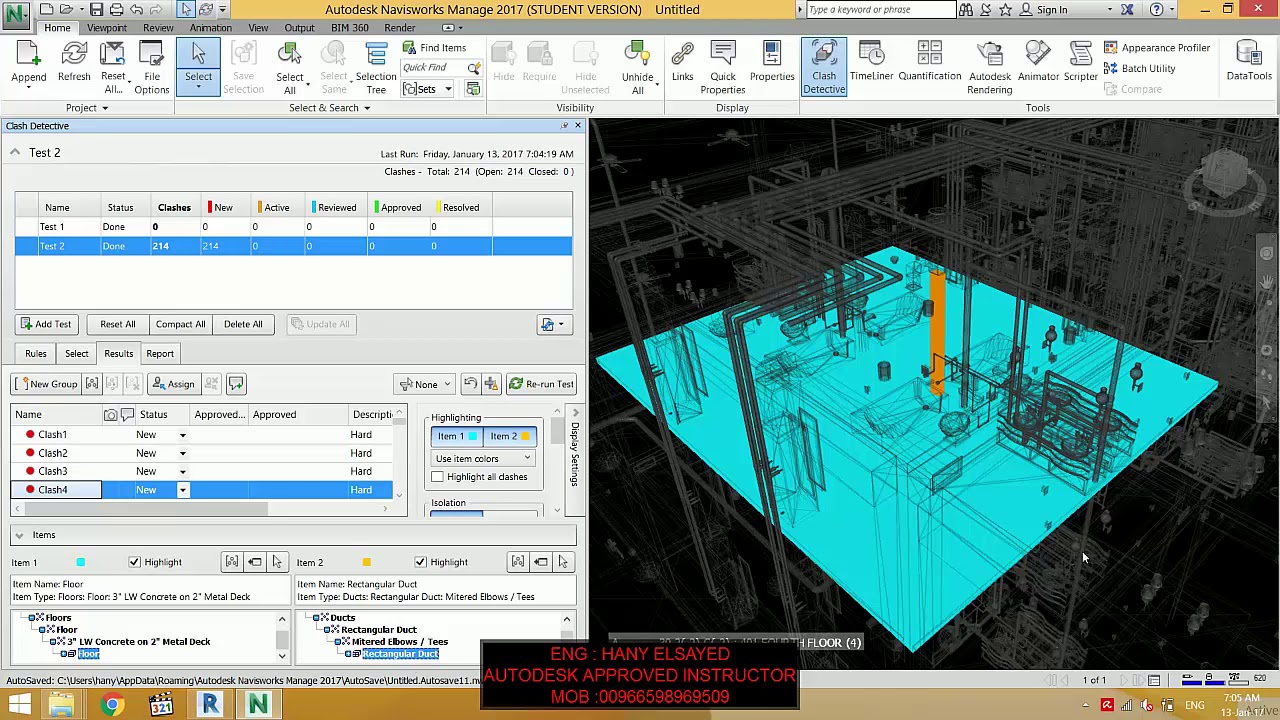
Task: Toggle the Item 2 Highlight checkbox
Action: coord(420,562)
